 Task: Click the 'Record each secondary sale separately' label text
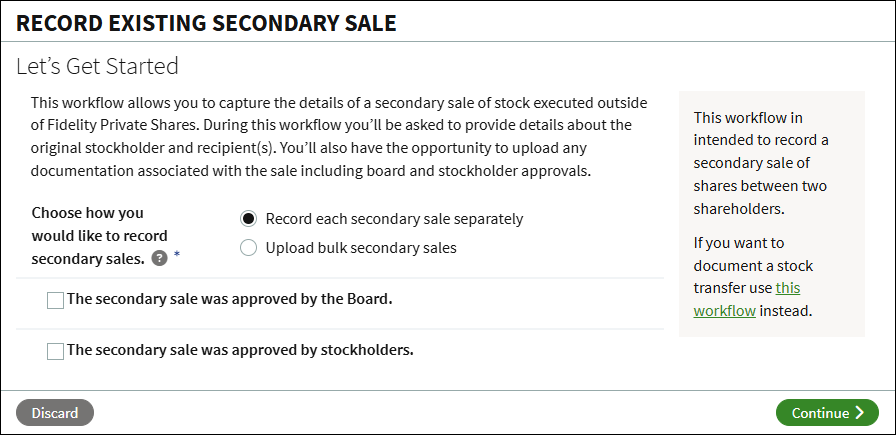tap(394, 219)
